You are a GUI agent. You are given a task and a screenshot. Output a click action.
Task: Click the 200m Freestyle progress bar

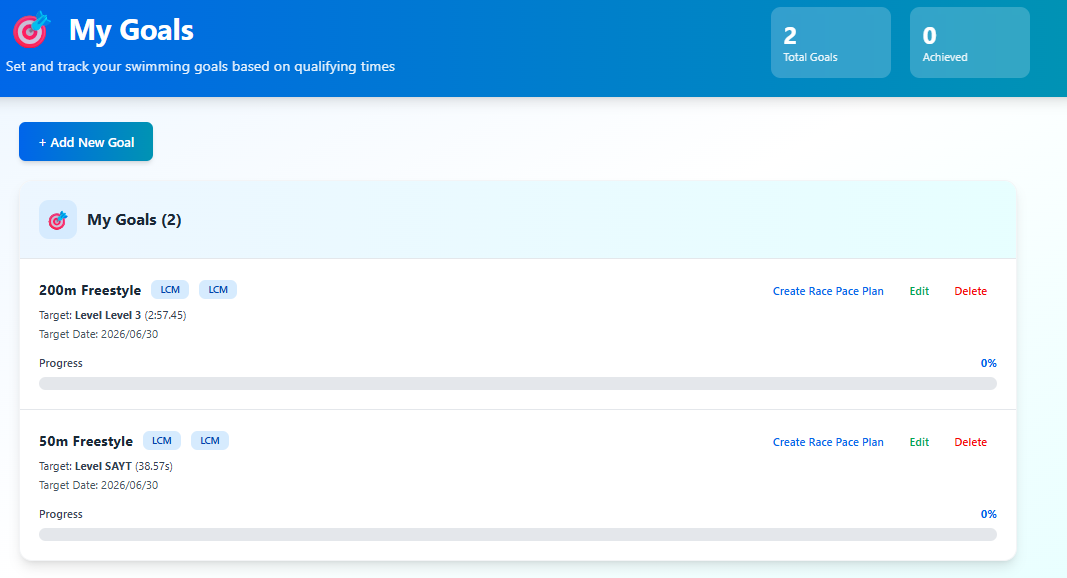517,384
